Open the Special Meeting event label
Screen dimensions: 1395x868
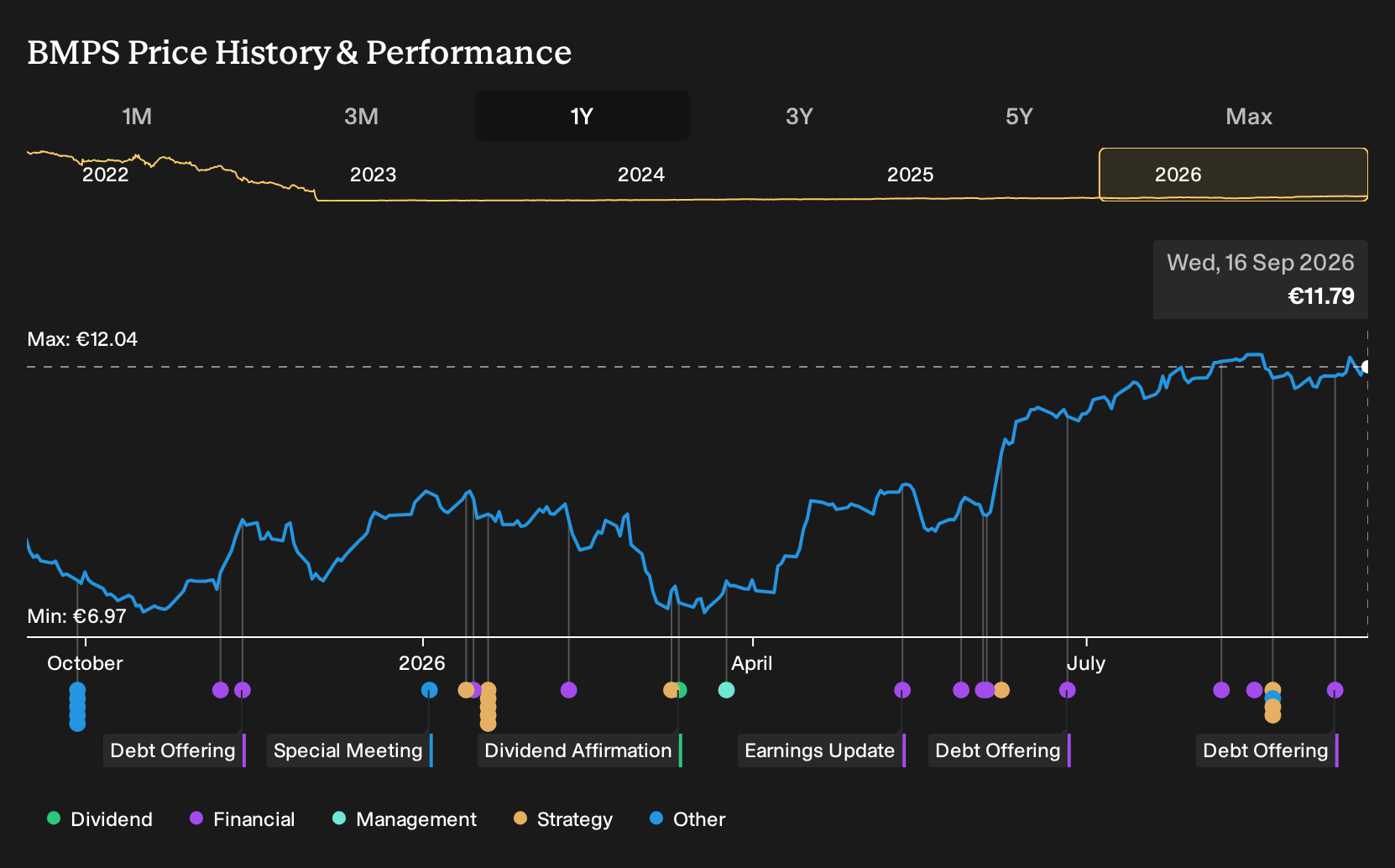click(x=350, y=750)
